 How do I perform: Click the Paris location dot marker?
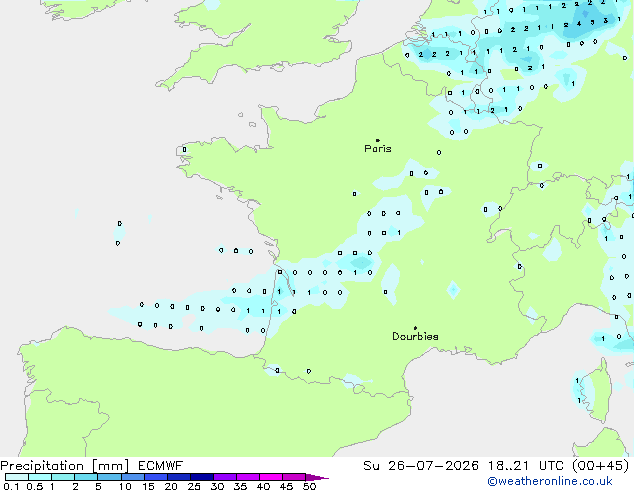(378, 140)
